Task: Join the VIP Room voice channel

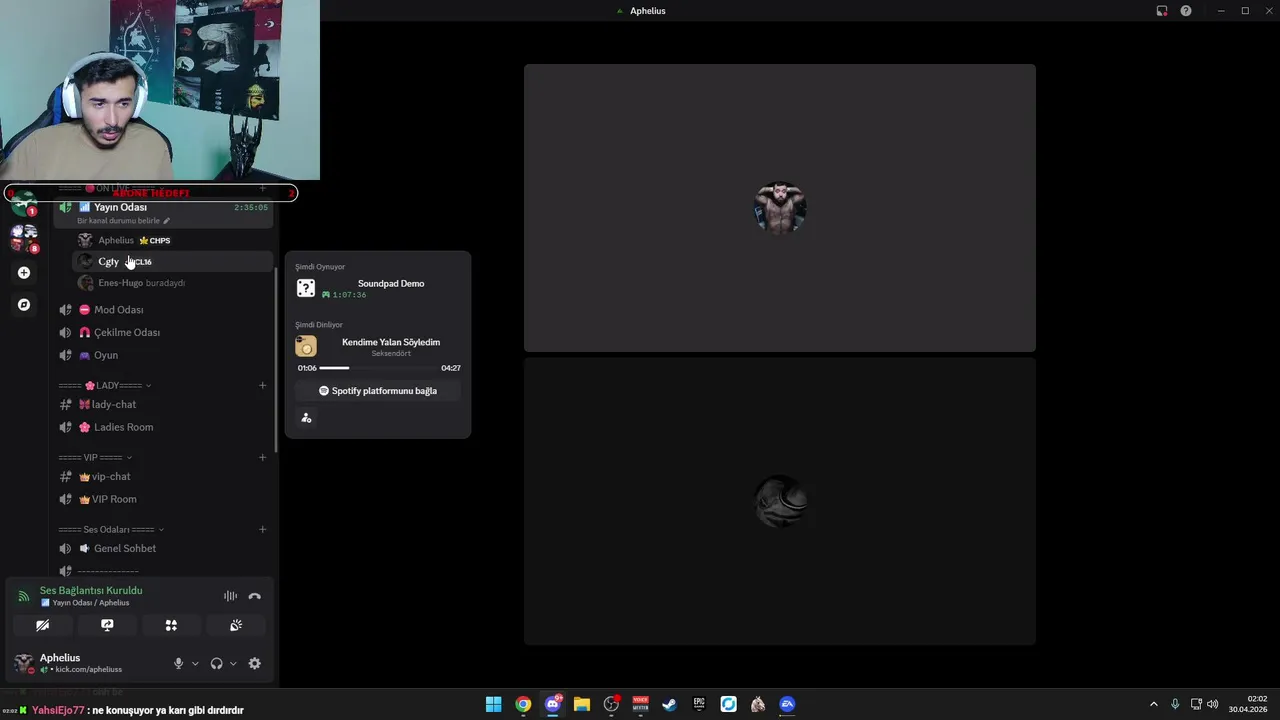Action: click(x=163, y=499)
